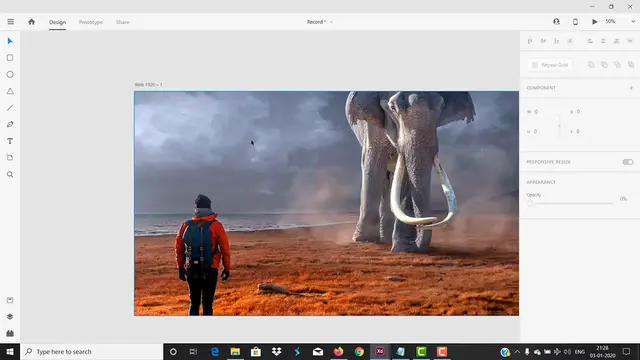640x360 pixels.
Task: Click the boolean Intersect icon
Action: pyautogui.click(x=618, y=64)
